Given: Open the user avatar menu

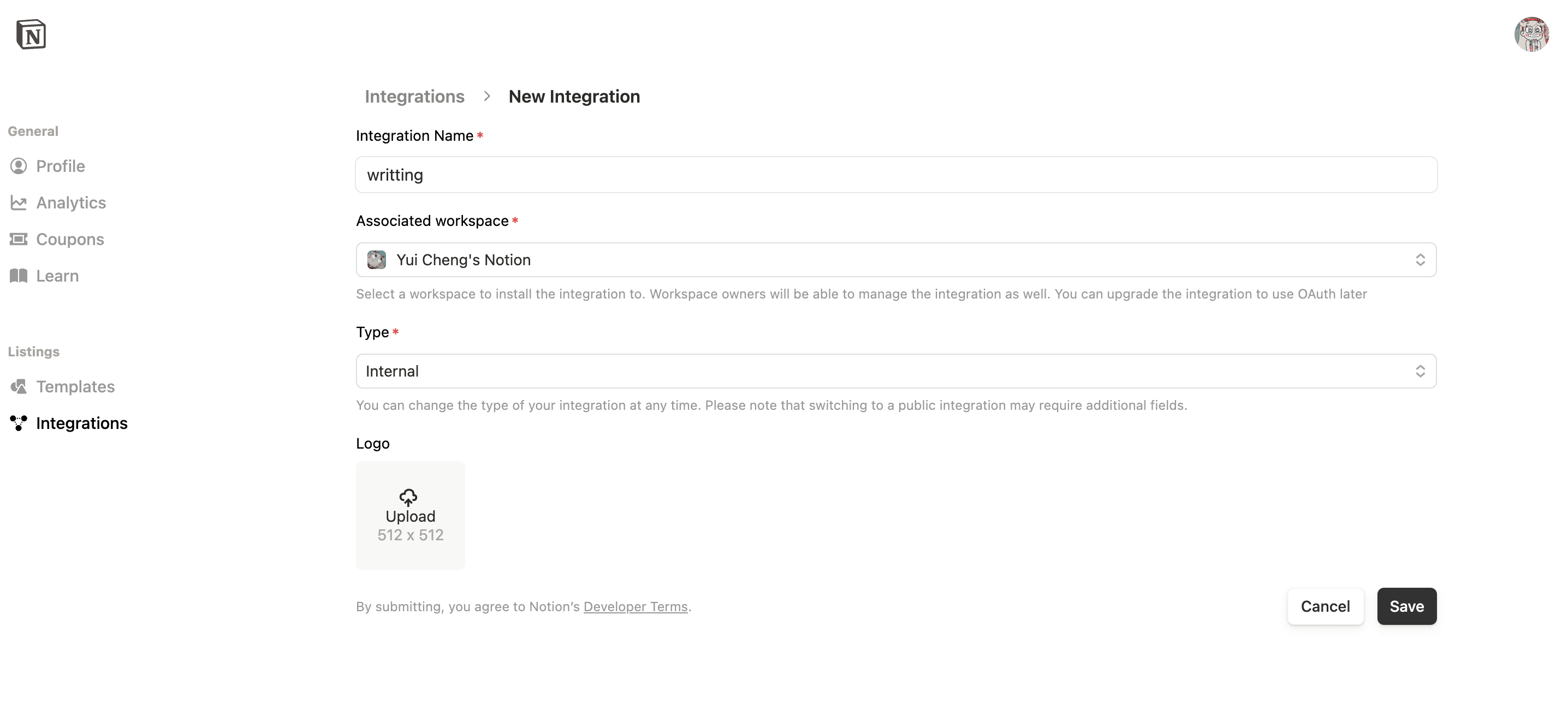Looking at the screenshot, I should click(x=1531, y=35).
